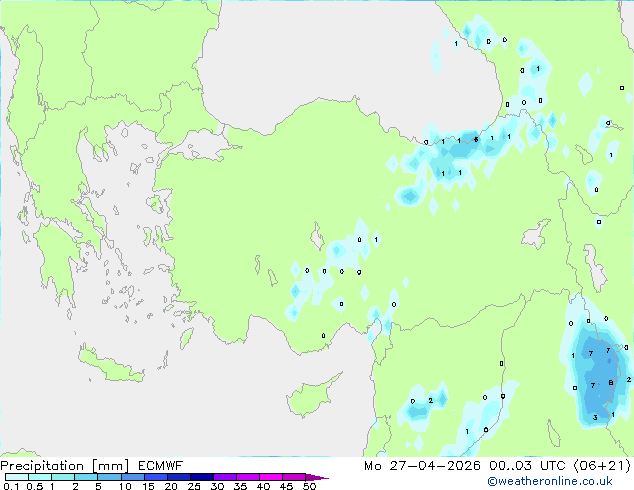Select the 25–30 mm legend swatch

pos(201,477)
